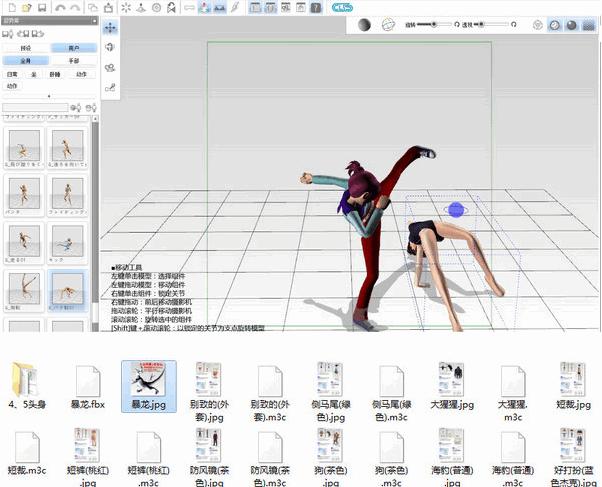Screen dimensions: 602x487
Task: Select the 大猩猩.m3c file
Action: click(513, 393)
